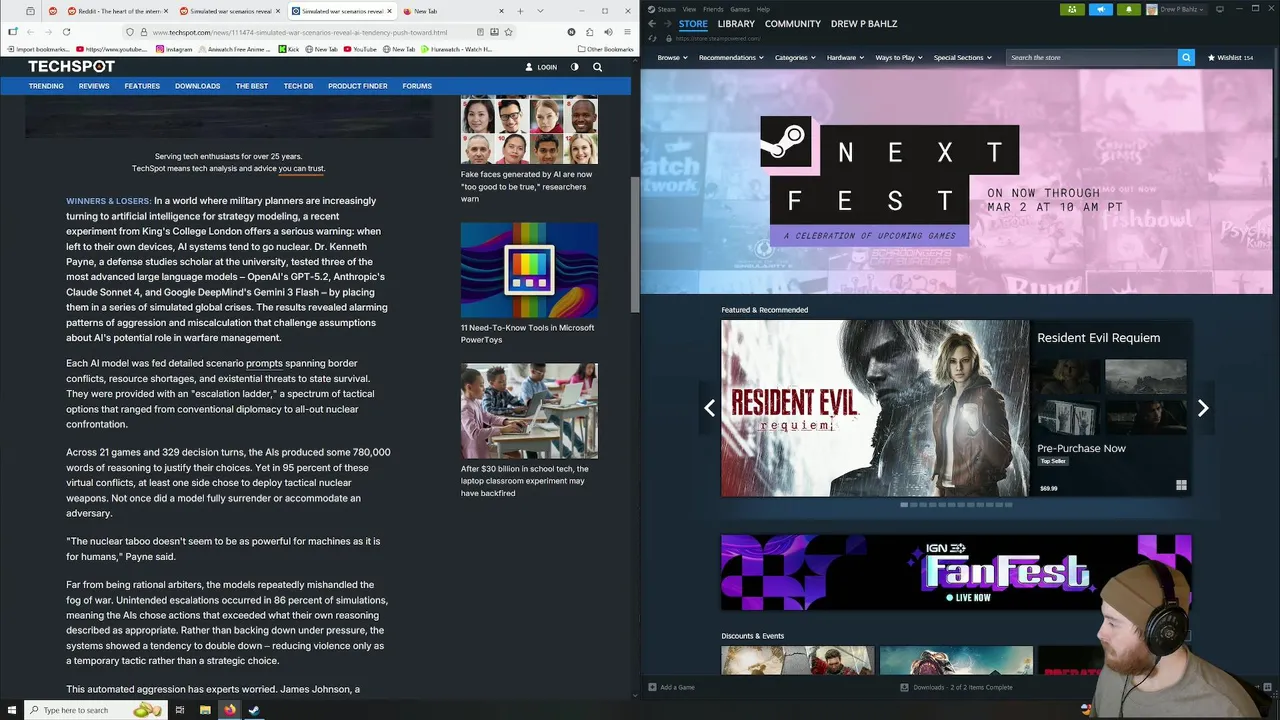Open Steam notifications bell
This screenshot has width=1280, height=720.
pos(1128,9)
